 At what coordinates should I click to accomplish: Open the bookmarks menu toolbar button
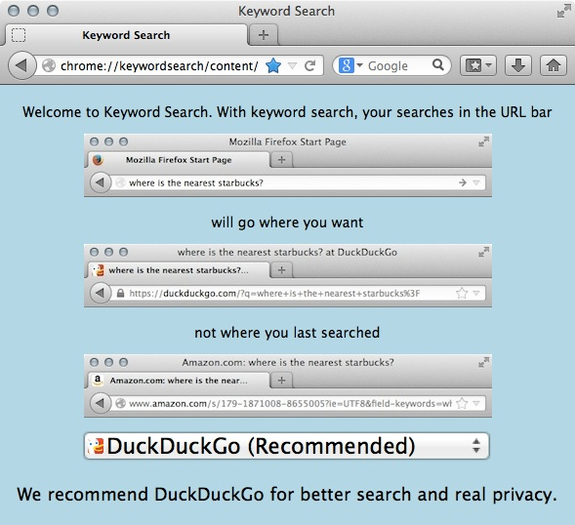pyautogui.click(x=478, y=66)
